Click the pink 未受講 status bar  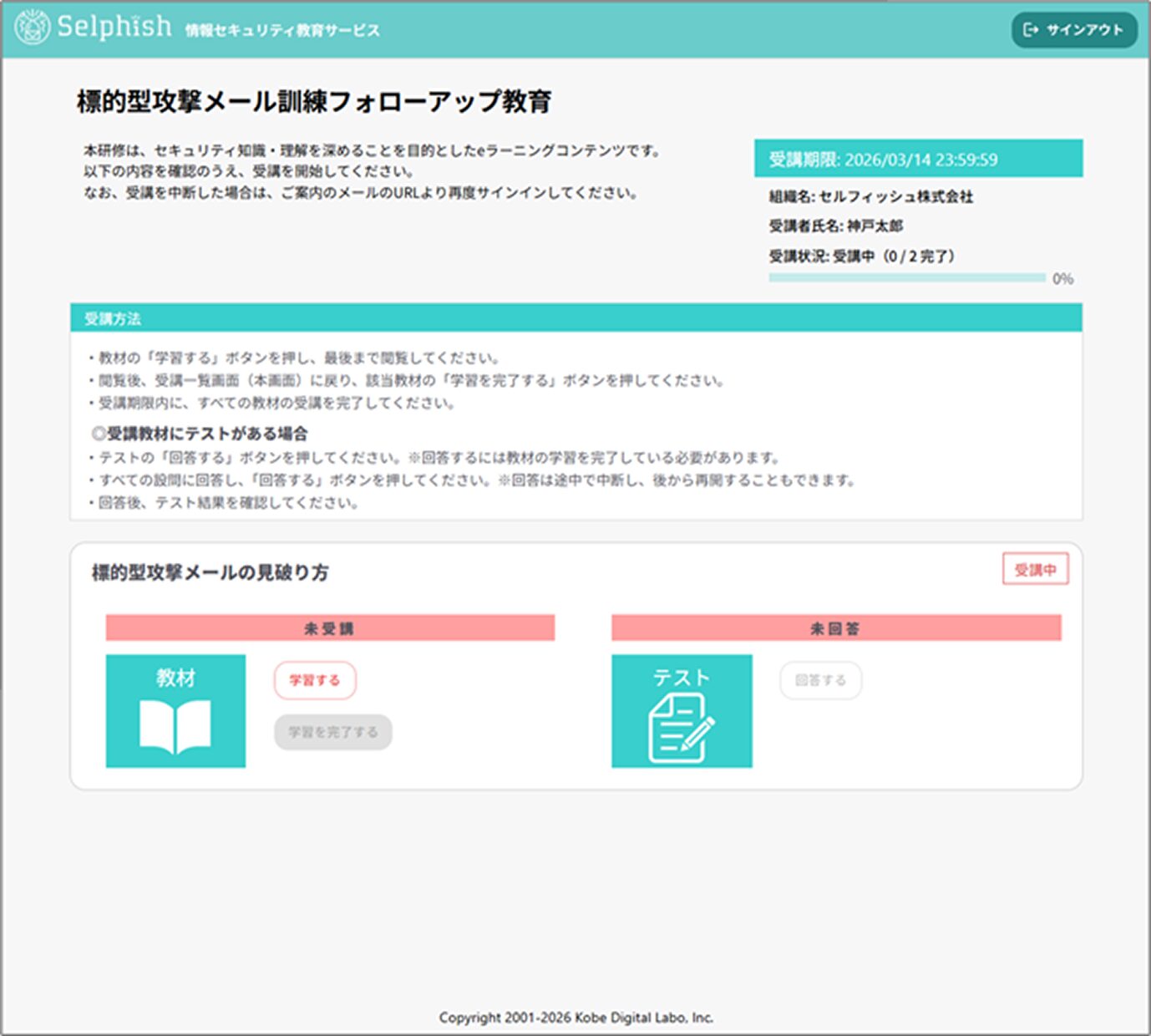click(330, 628)
